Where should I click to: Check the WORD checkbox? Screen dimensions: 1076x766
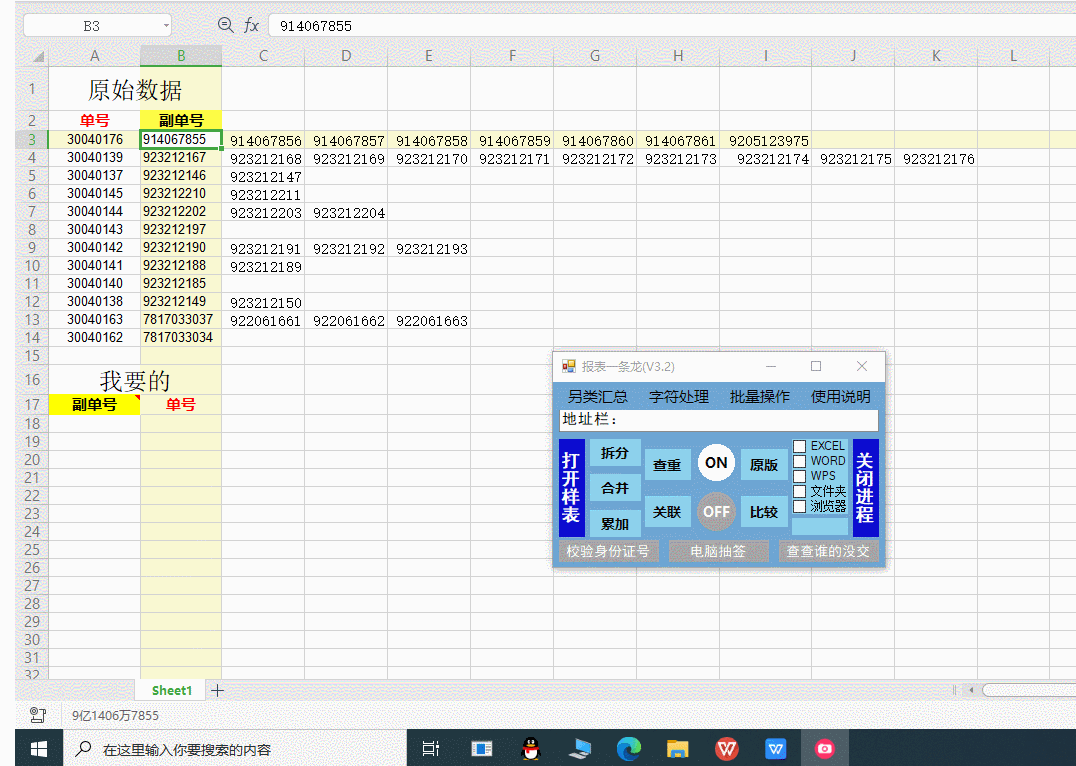799,461
